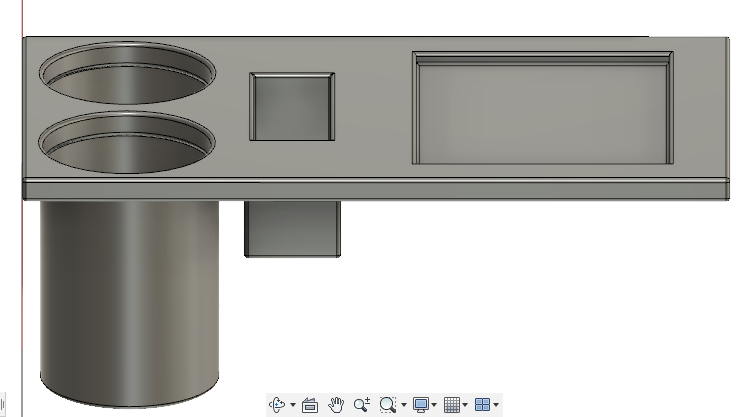This screenshot has width=739, height=417.
Task: Open the Grid and Snaps dropdown arrow
Action: pos(465,405)
